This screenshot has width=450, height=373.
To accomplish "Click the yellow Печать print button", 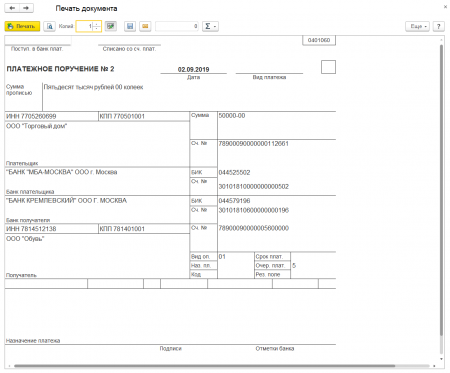I will click(x=22, y=26).
